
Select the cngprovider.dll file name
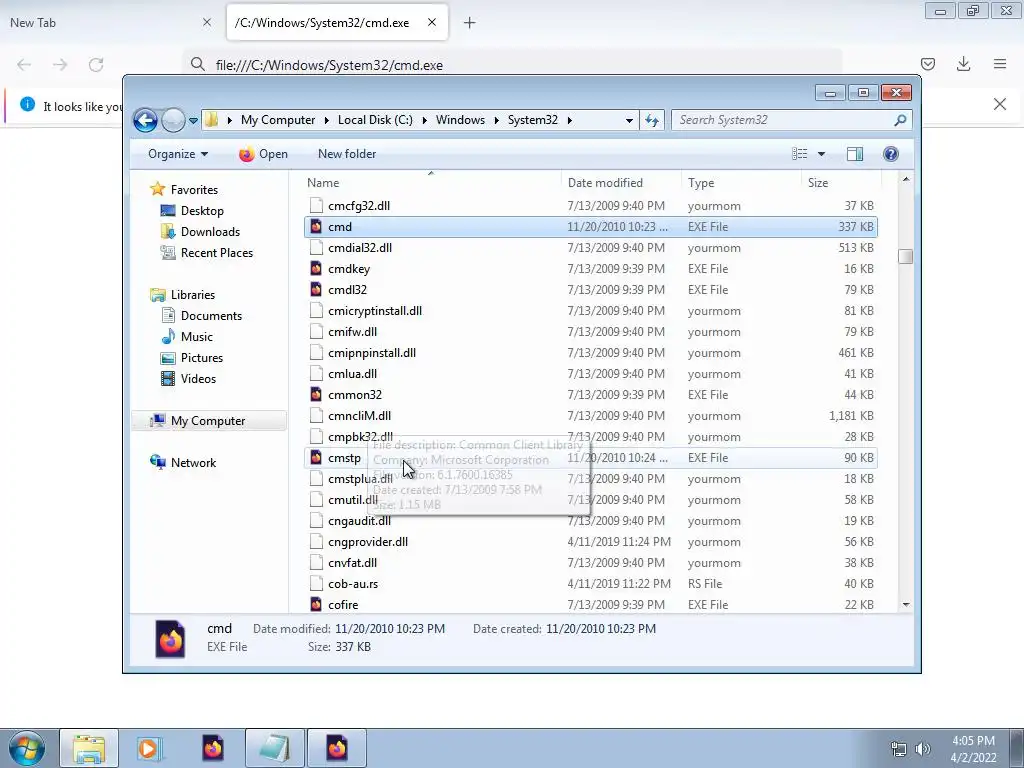pos(368,542)
